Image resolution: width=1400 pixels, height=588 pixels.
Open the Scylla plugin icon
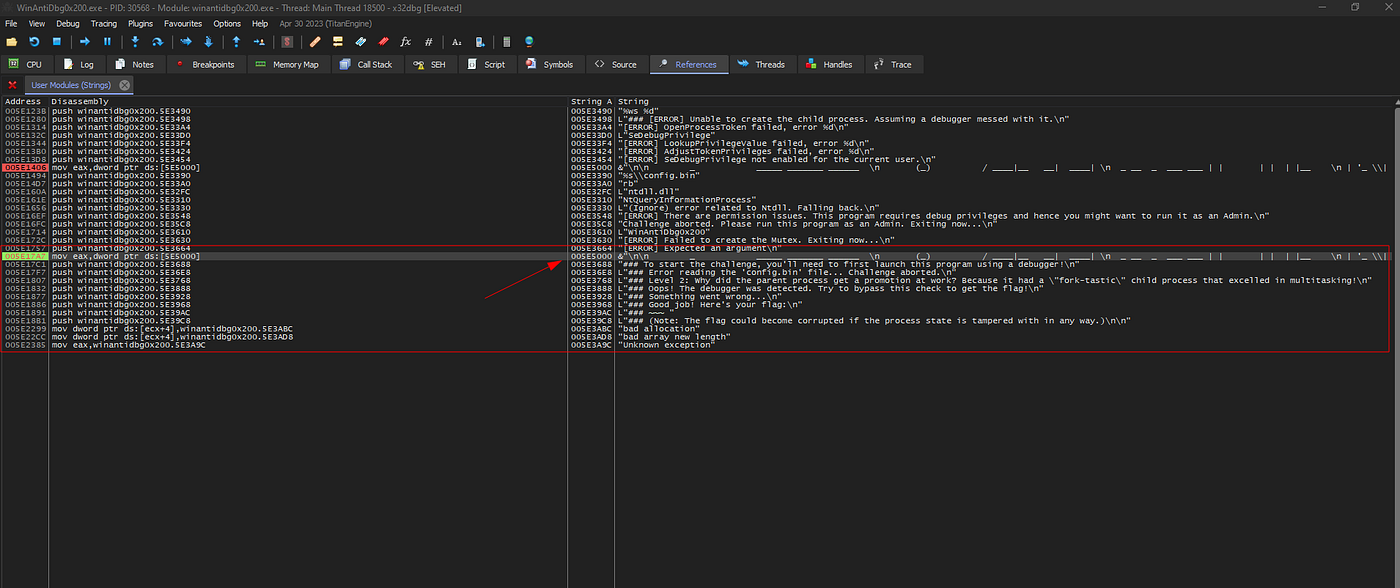tap(287, 42)
